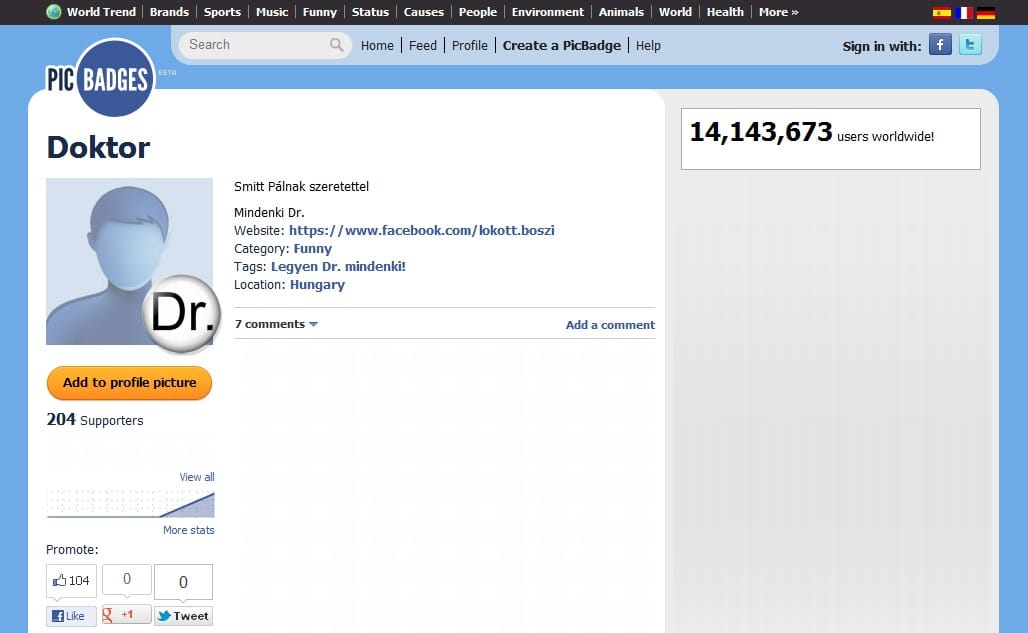Click the Funny category link in details
1028x633 pixels.
pos(313,248)
